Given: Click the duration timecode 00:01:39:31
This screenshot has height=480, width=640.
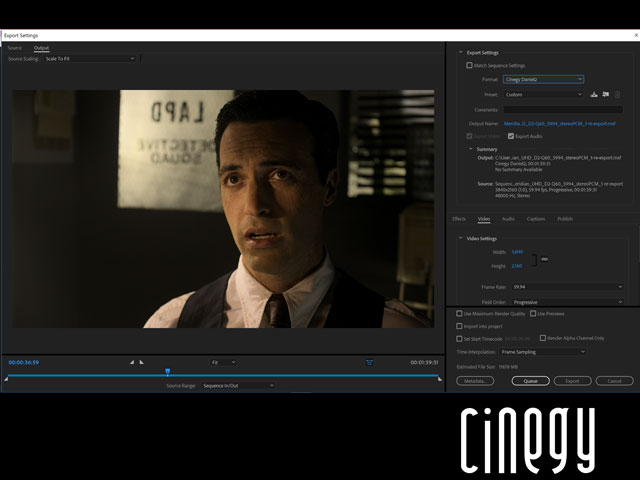Looking at the screenshot, I should (424, 362).
